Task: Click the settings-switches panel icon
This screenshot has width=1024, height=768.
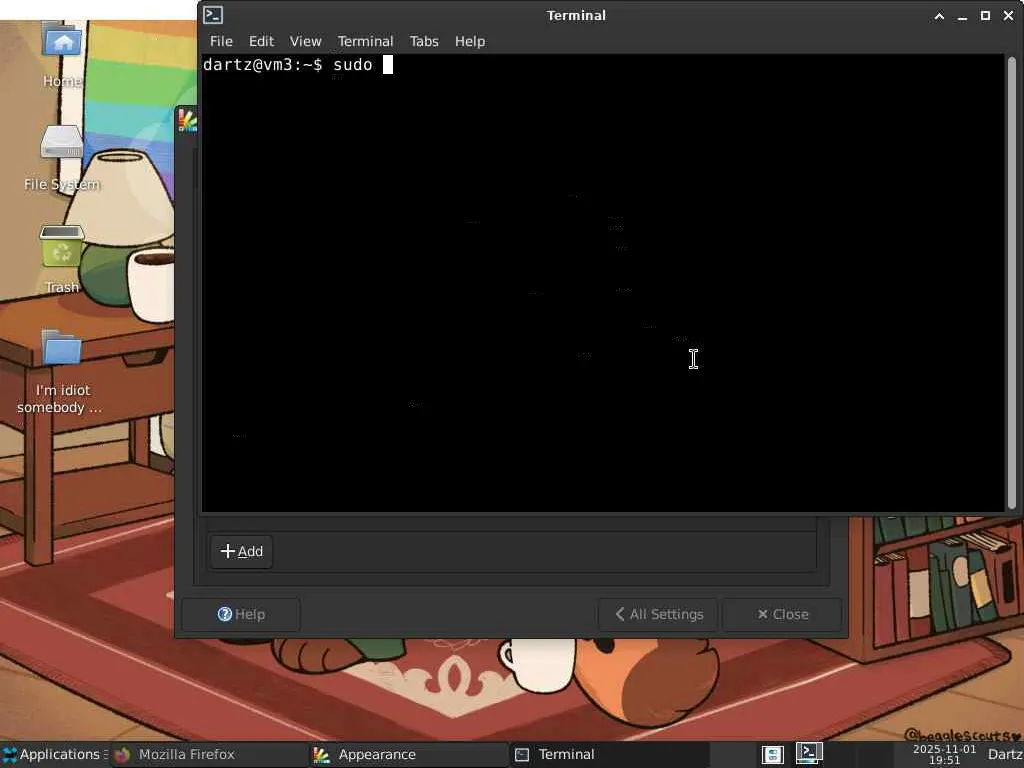Action: 772,754
